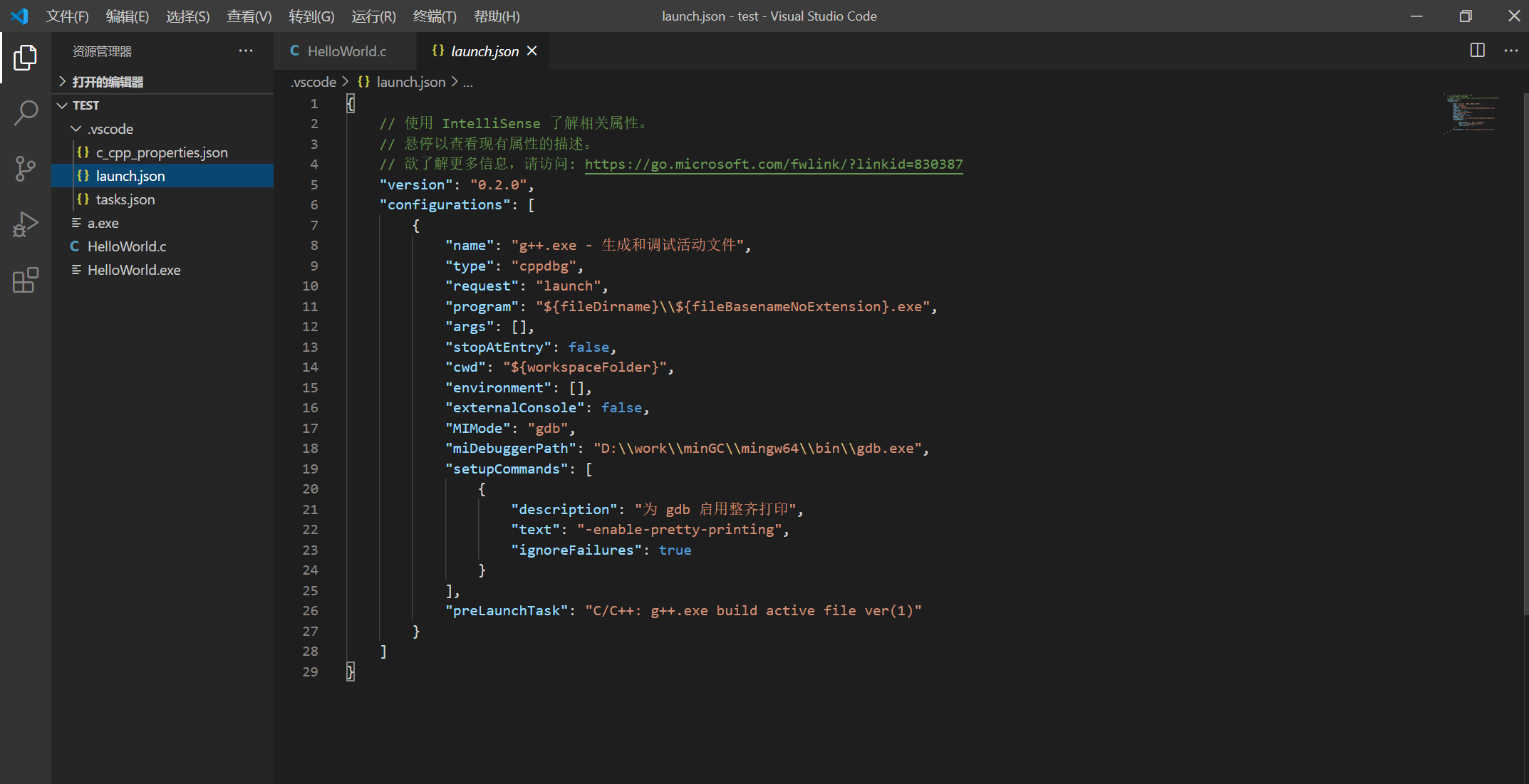Viewport: 1529px width, 784px height.
Task: Open editor More Actions ellipsis menu
Action: (x=1510, y=51)
